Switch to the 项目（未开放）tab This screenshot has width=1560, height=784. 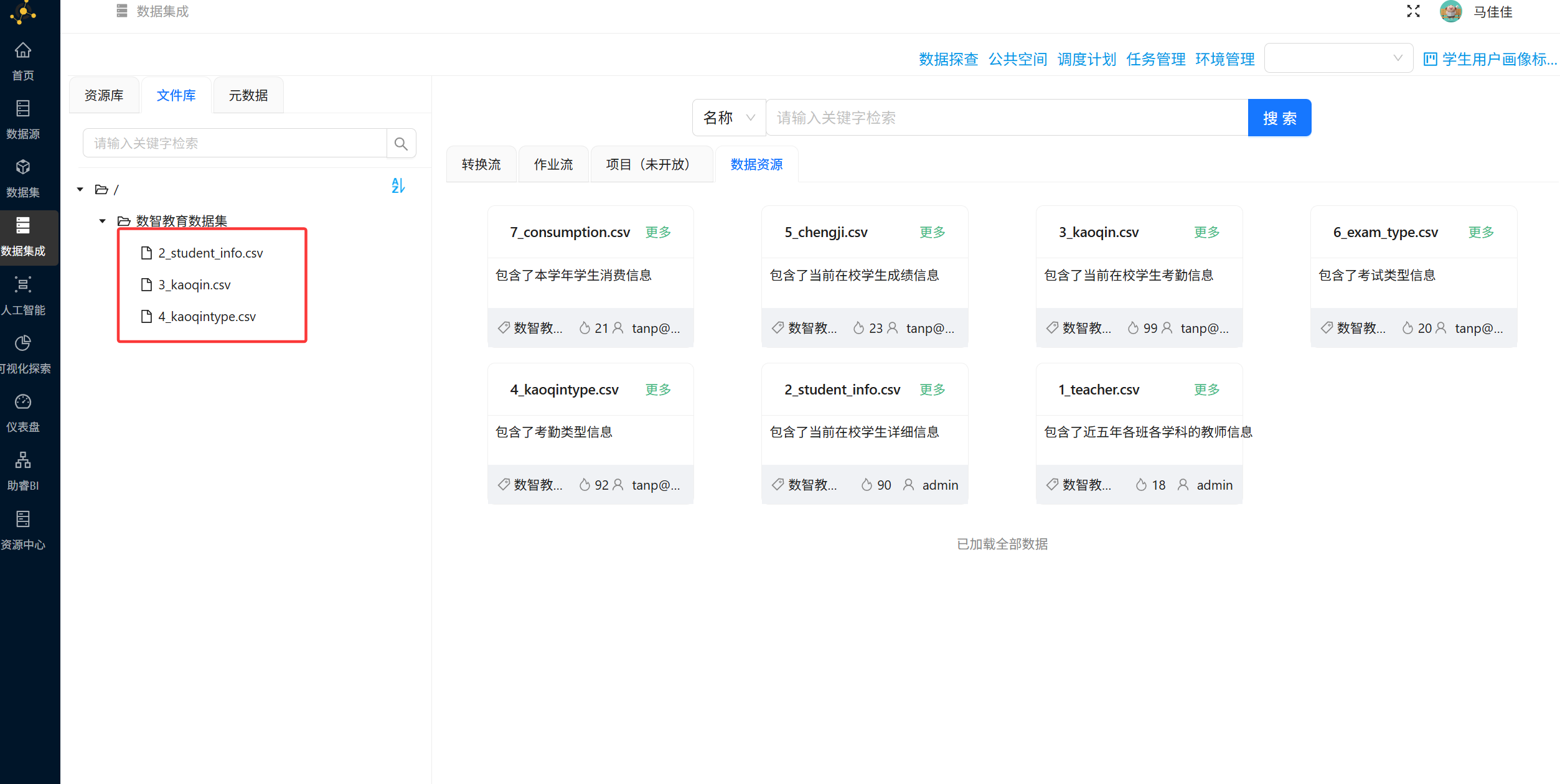tap(651, 164)
